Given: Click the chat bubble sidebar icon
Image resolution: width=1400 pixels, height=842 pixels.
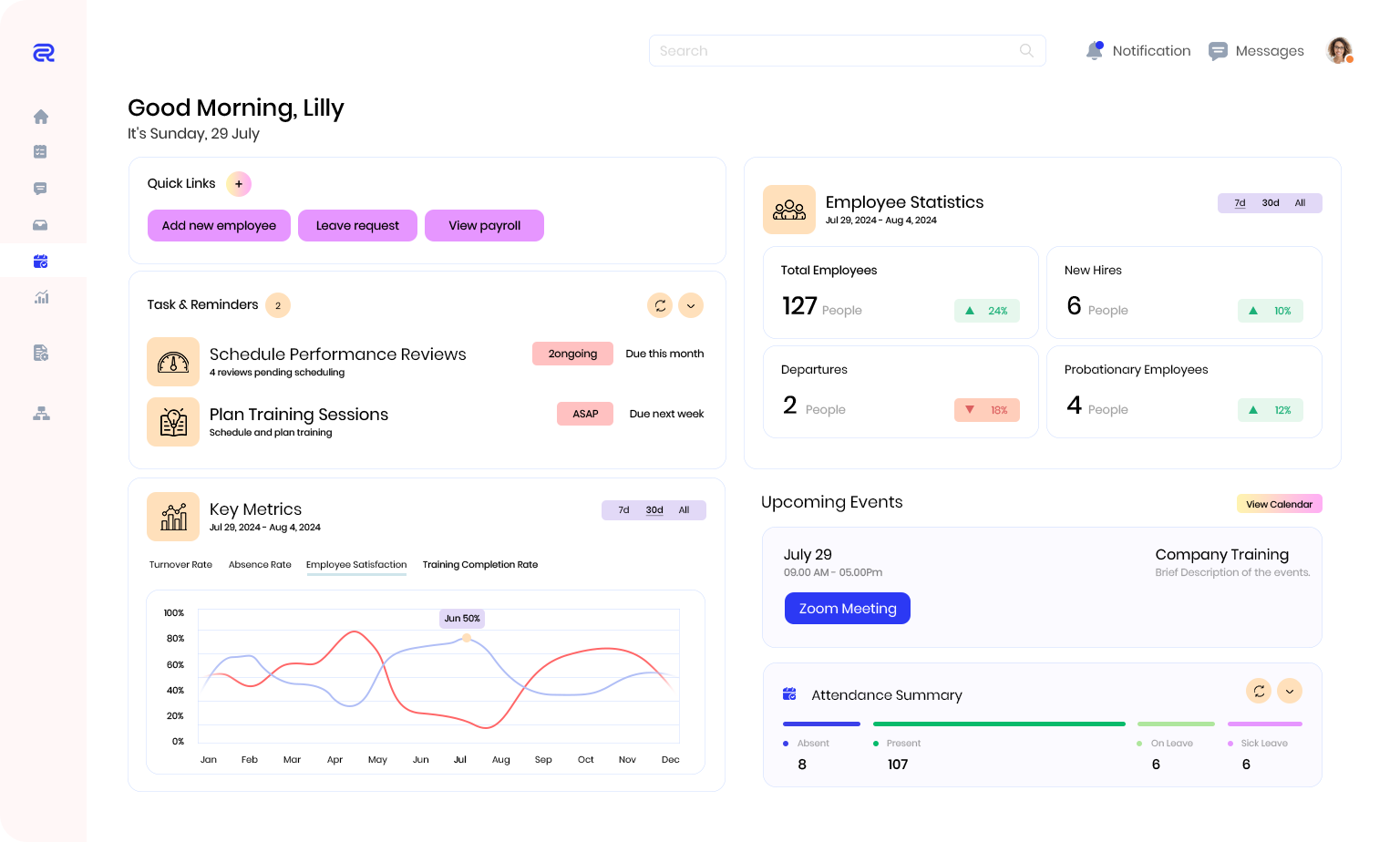Looking at the screenshot, I should coord(40,189).
